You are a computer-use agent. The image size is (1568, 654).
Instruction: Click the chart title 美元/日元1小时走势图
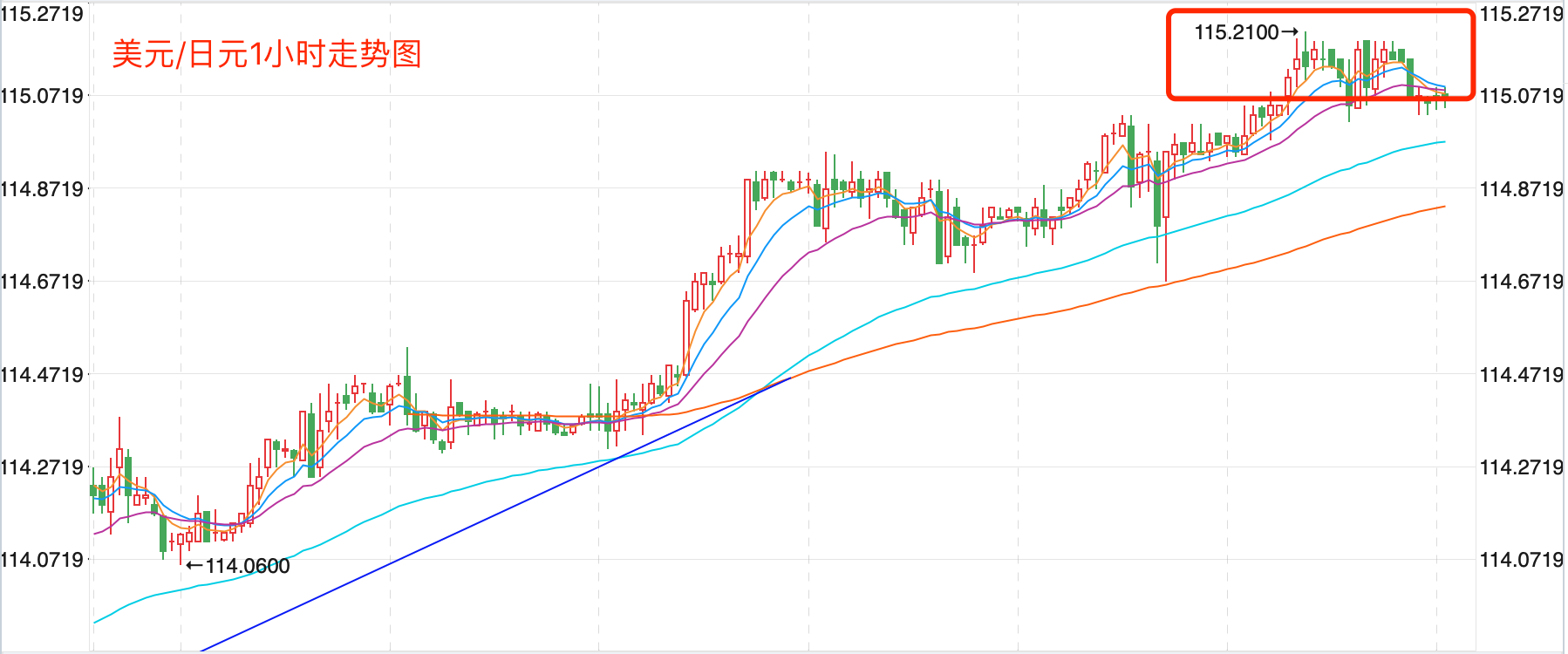click(x=267, y=54)
